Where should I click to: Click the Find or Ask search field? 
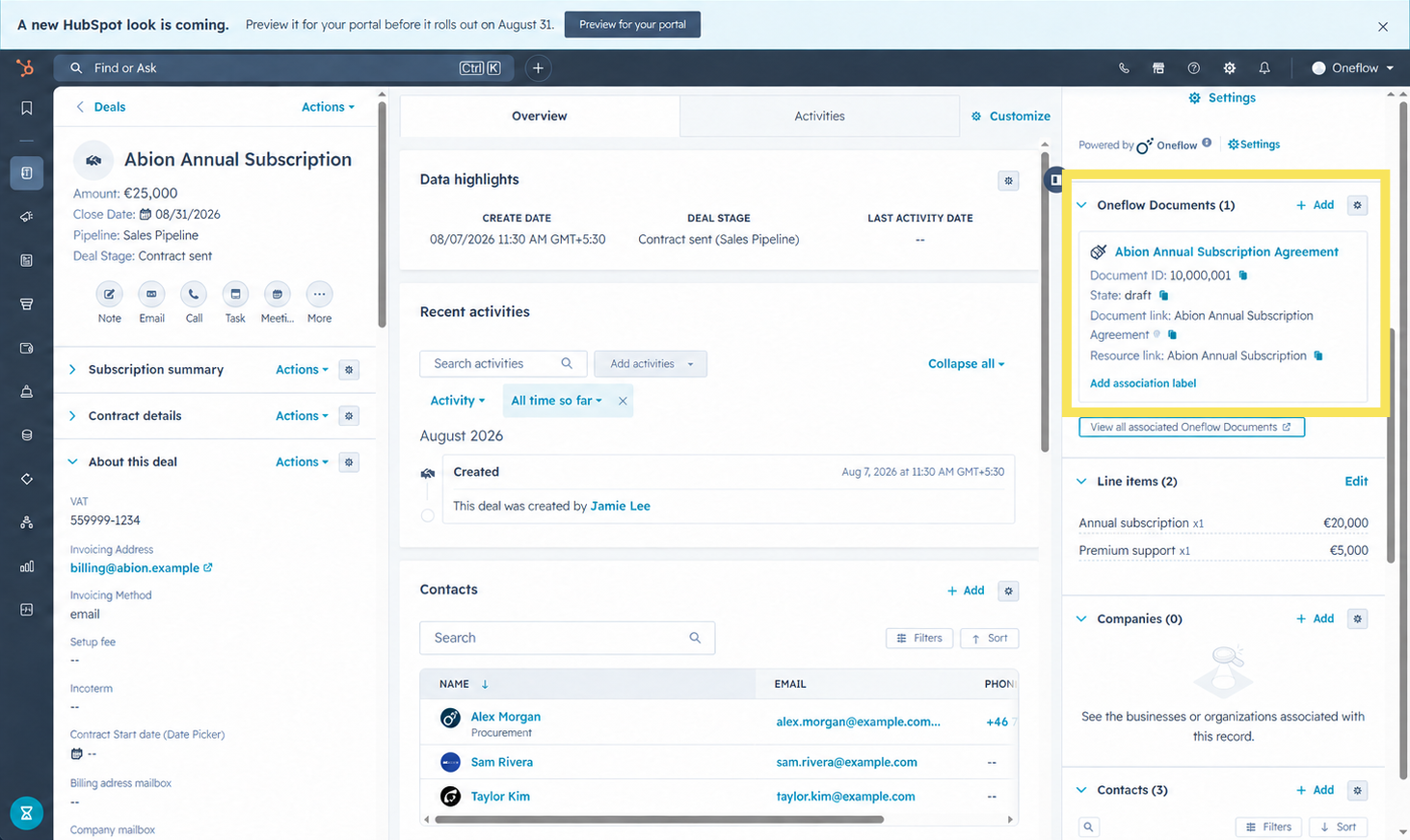click(x=284, y=68)
